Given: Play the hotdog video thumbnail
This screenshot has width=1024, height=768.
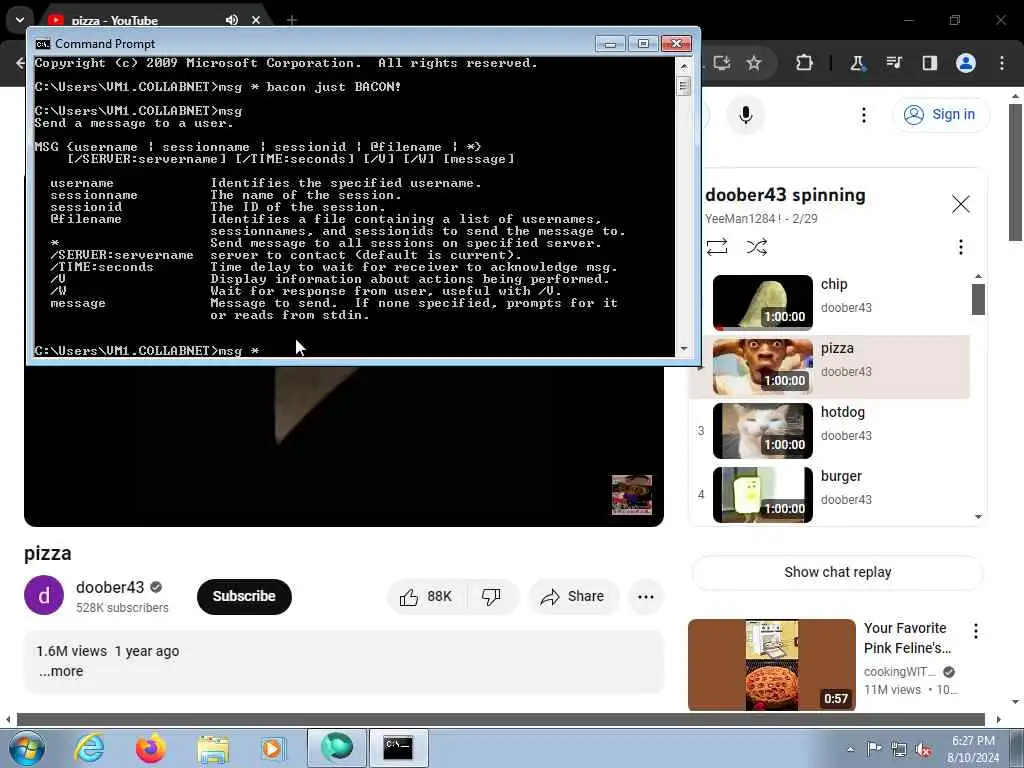Looking at the screenshot, I should click(762, 430).
